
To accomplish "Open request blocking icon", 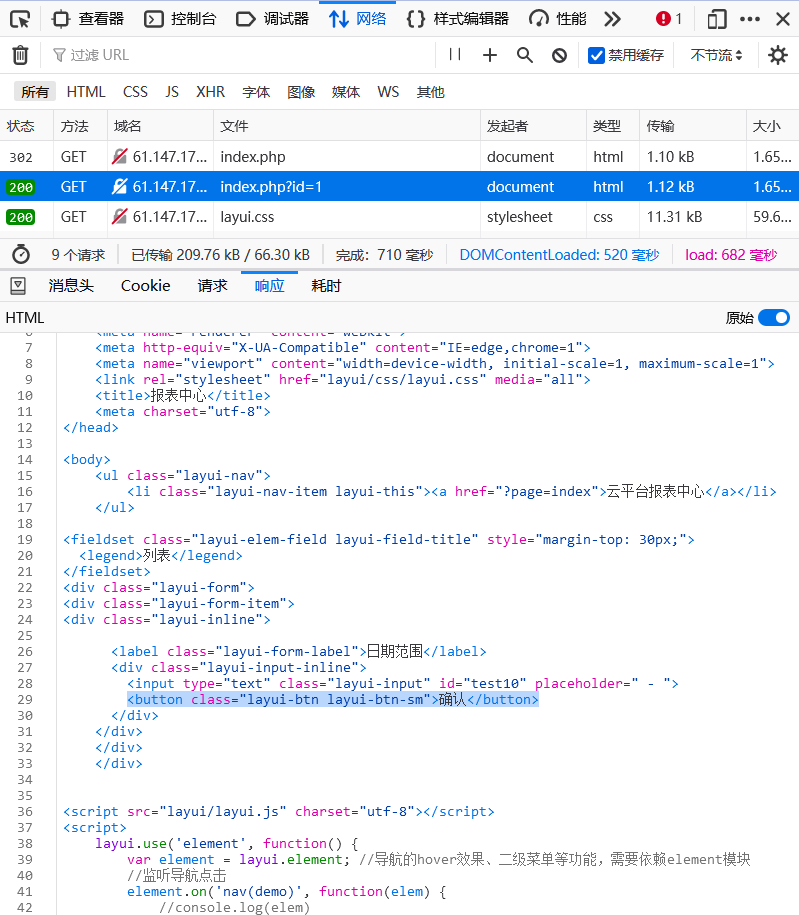I will (x=559, y=55).
